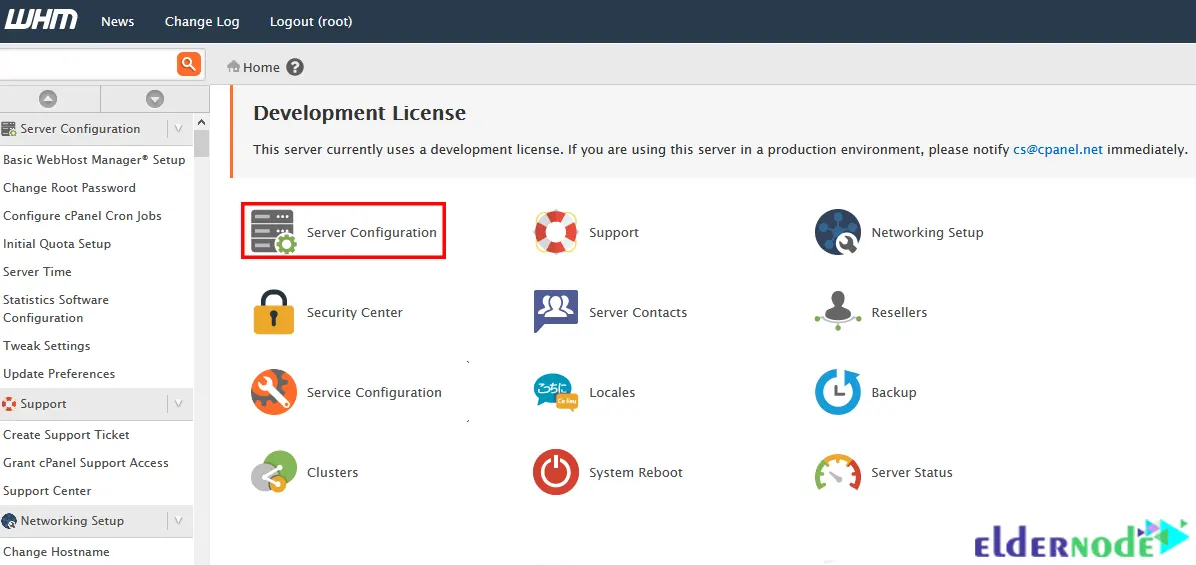Viewport: 1196px width, 565px height.
Task: Click the help question mark icon
Action: (295, 67)
